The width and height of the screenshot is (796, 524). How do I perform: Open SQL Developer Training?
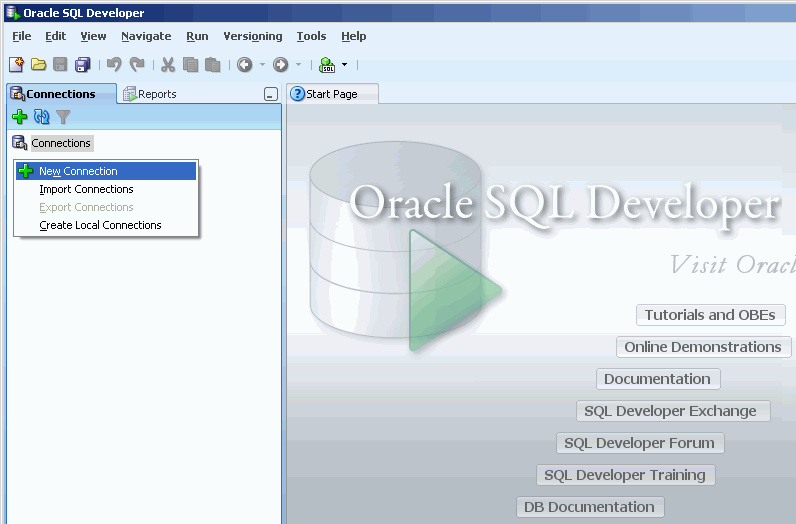[x=625, y=475]
